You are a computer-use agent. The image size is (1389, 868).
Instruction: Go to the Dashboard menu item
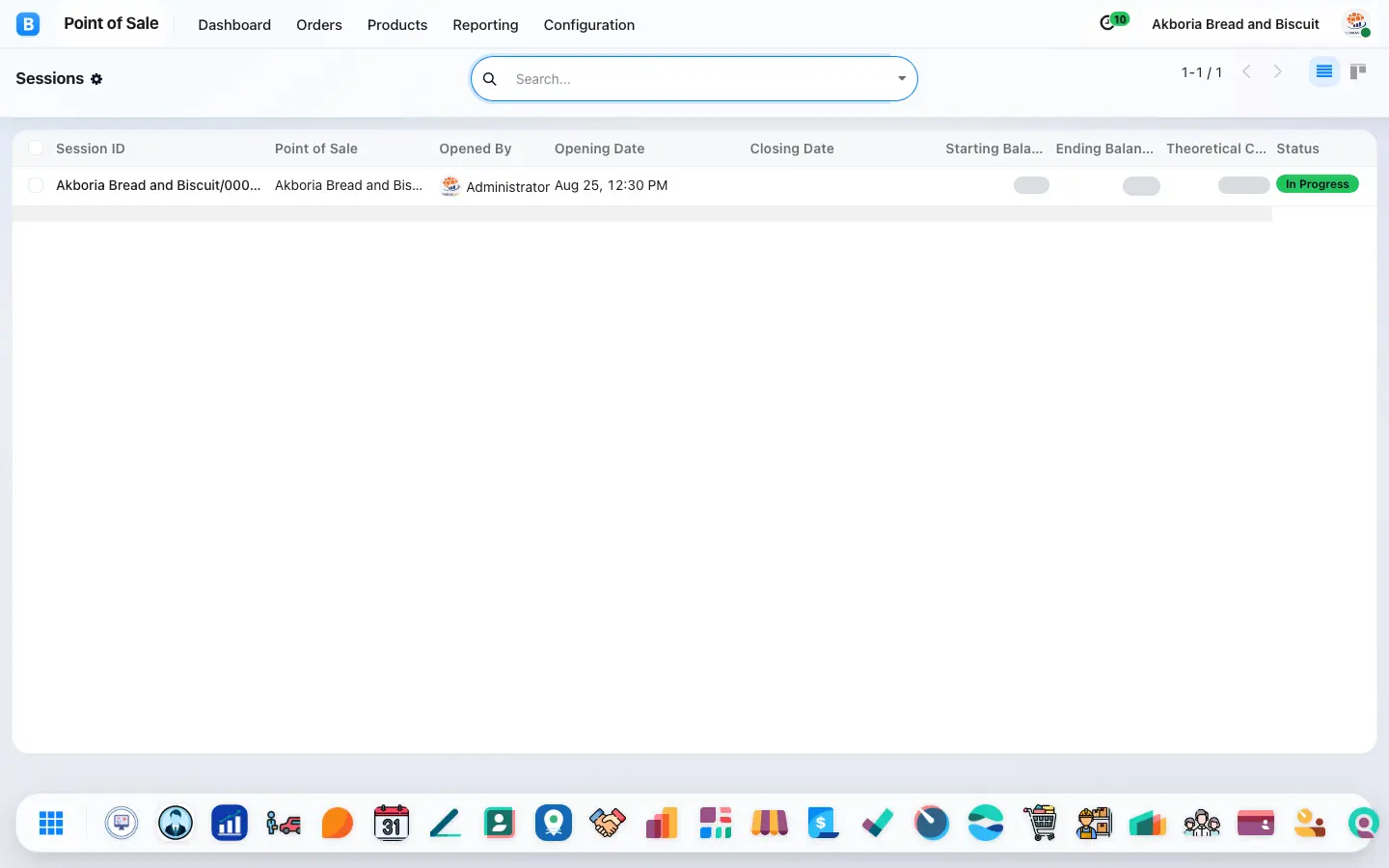tap(234, 25)
